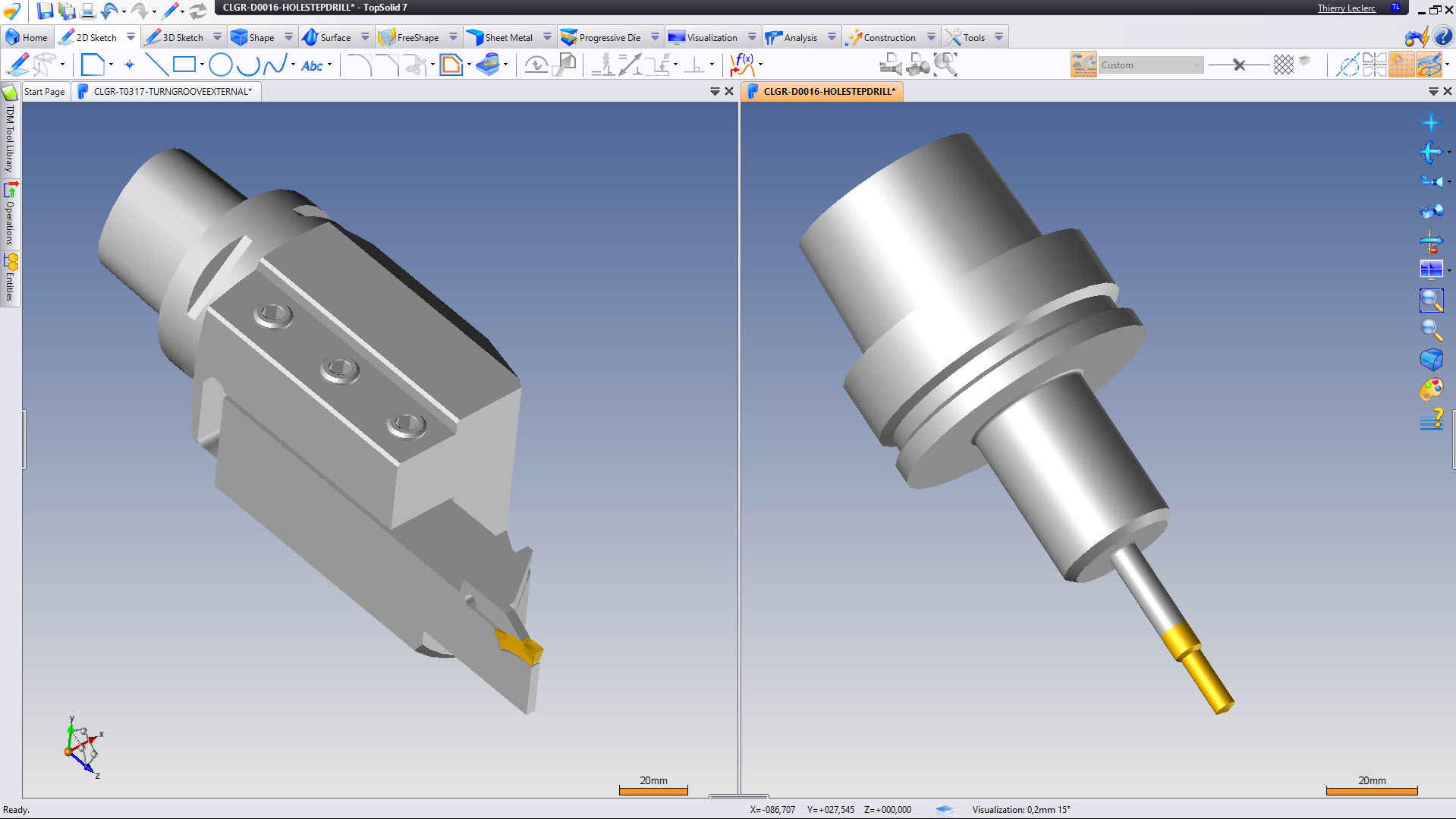The image size is (1456, 819).
Task: Choose the Rectangle sketch tool
Action: (x=184, y=65)
